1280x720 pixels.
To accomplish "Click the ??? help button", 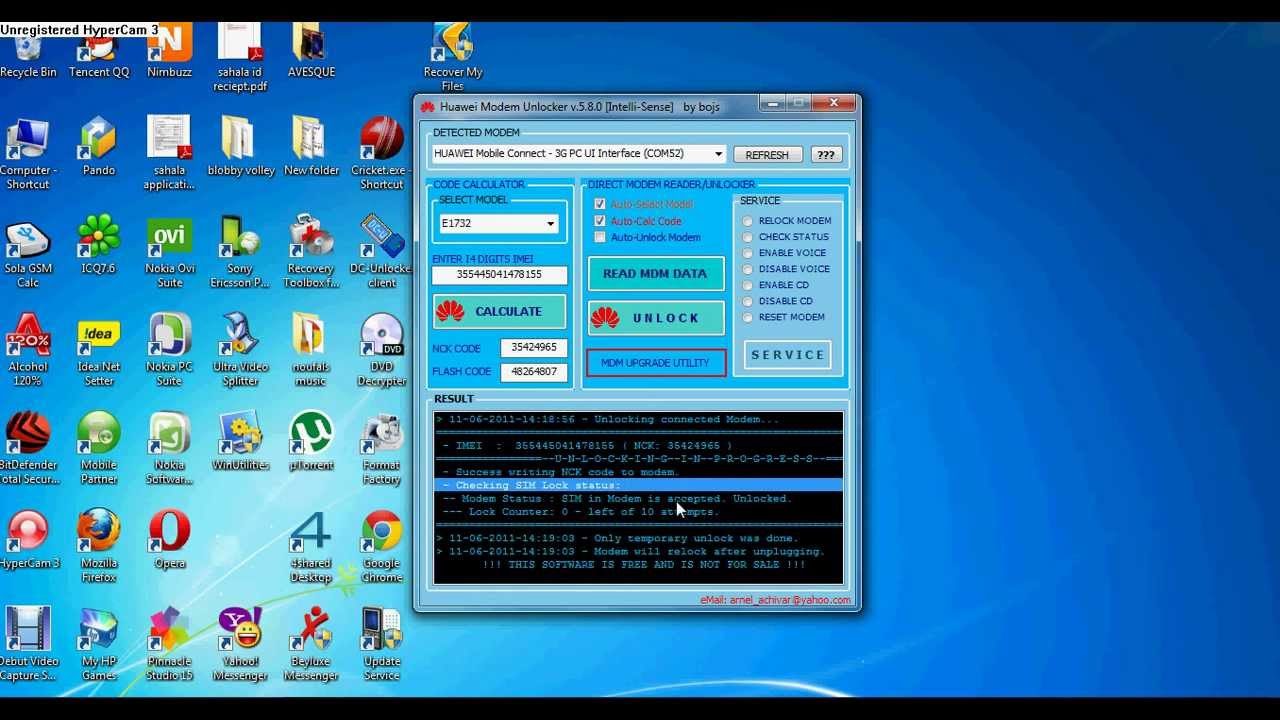I will (825, 155).
